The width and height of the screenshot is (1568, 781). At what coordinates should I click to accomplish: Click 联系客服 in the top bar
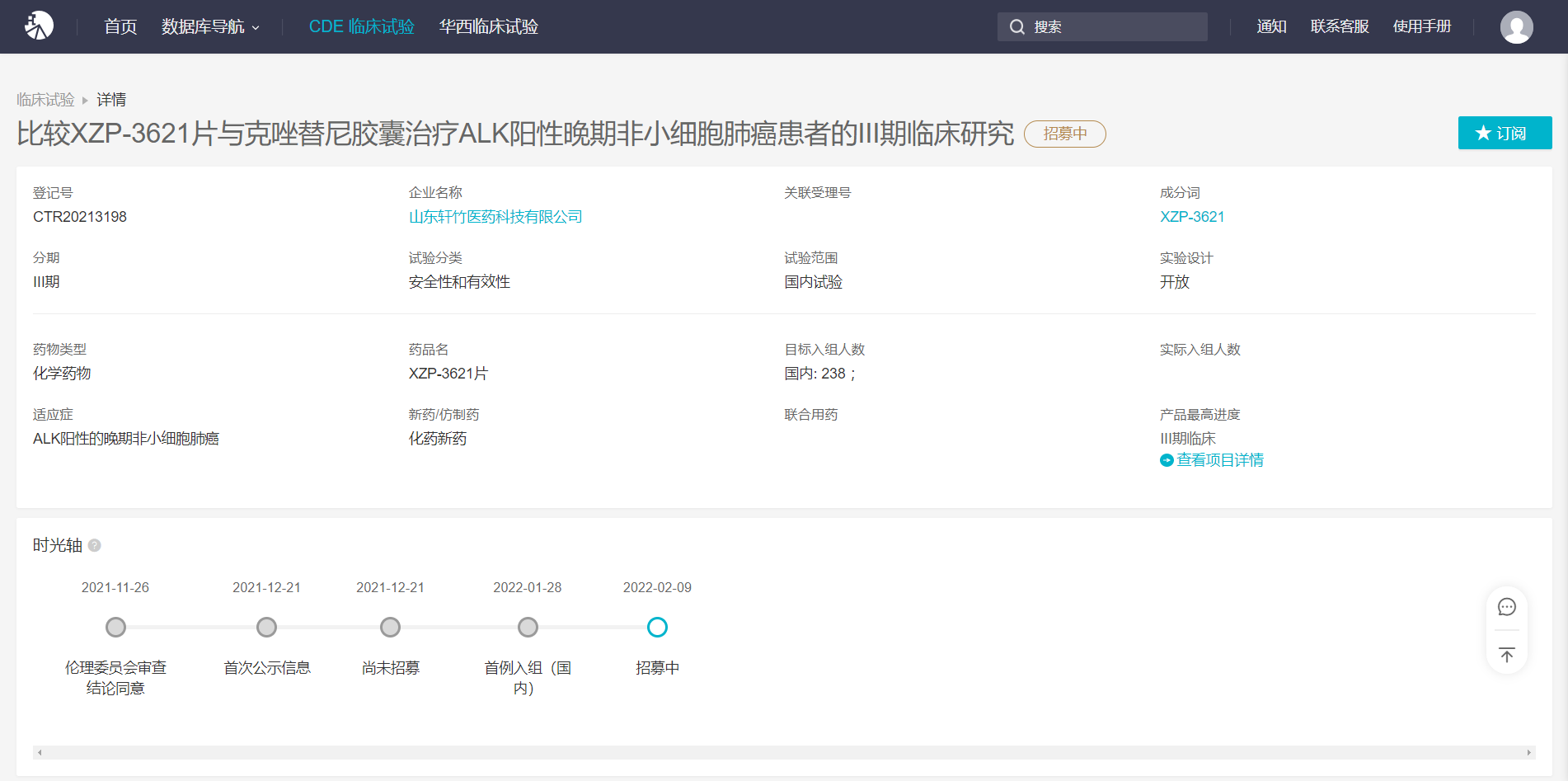tap(1339, 27)
